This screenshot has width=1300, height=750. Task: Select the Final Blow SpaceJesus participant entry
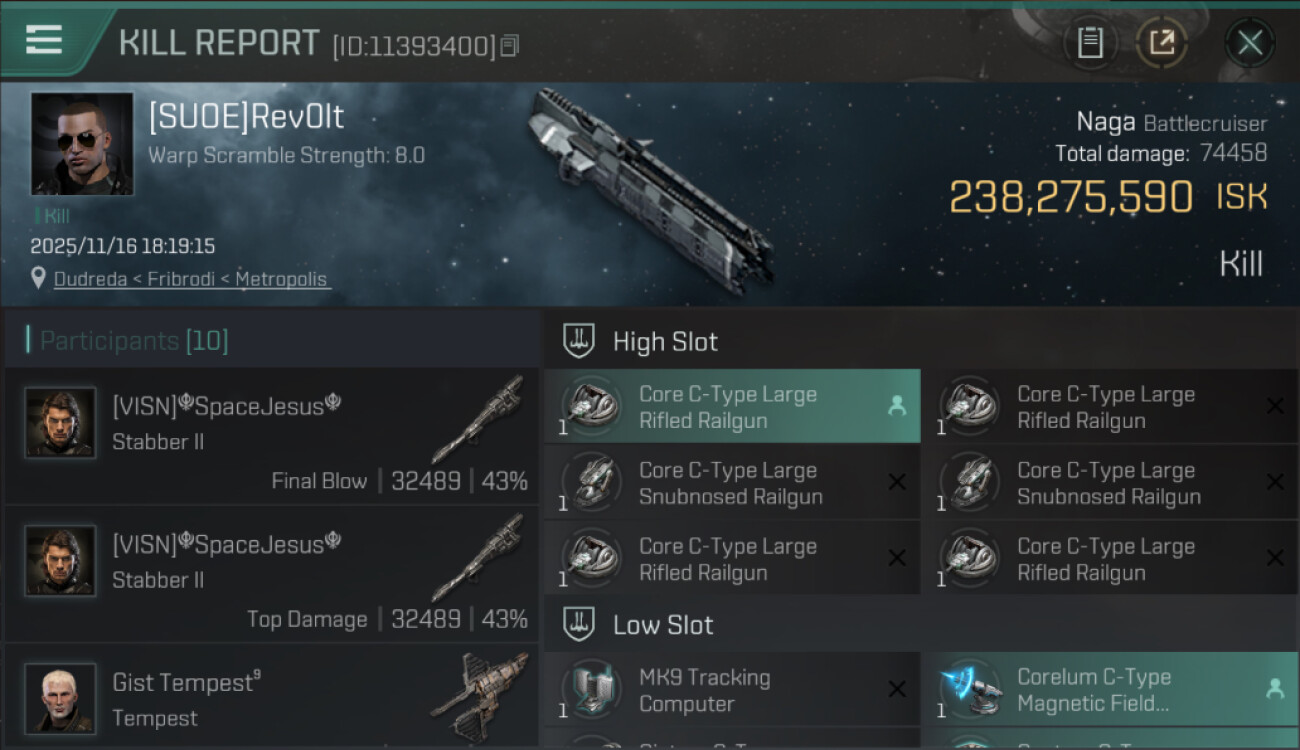(270, 436)
